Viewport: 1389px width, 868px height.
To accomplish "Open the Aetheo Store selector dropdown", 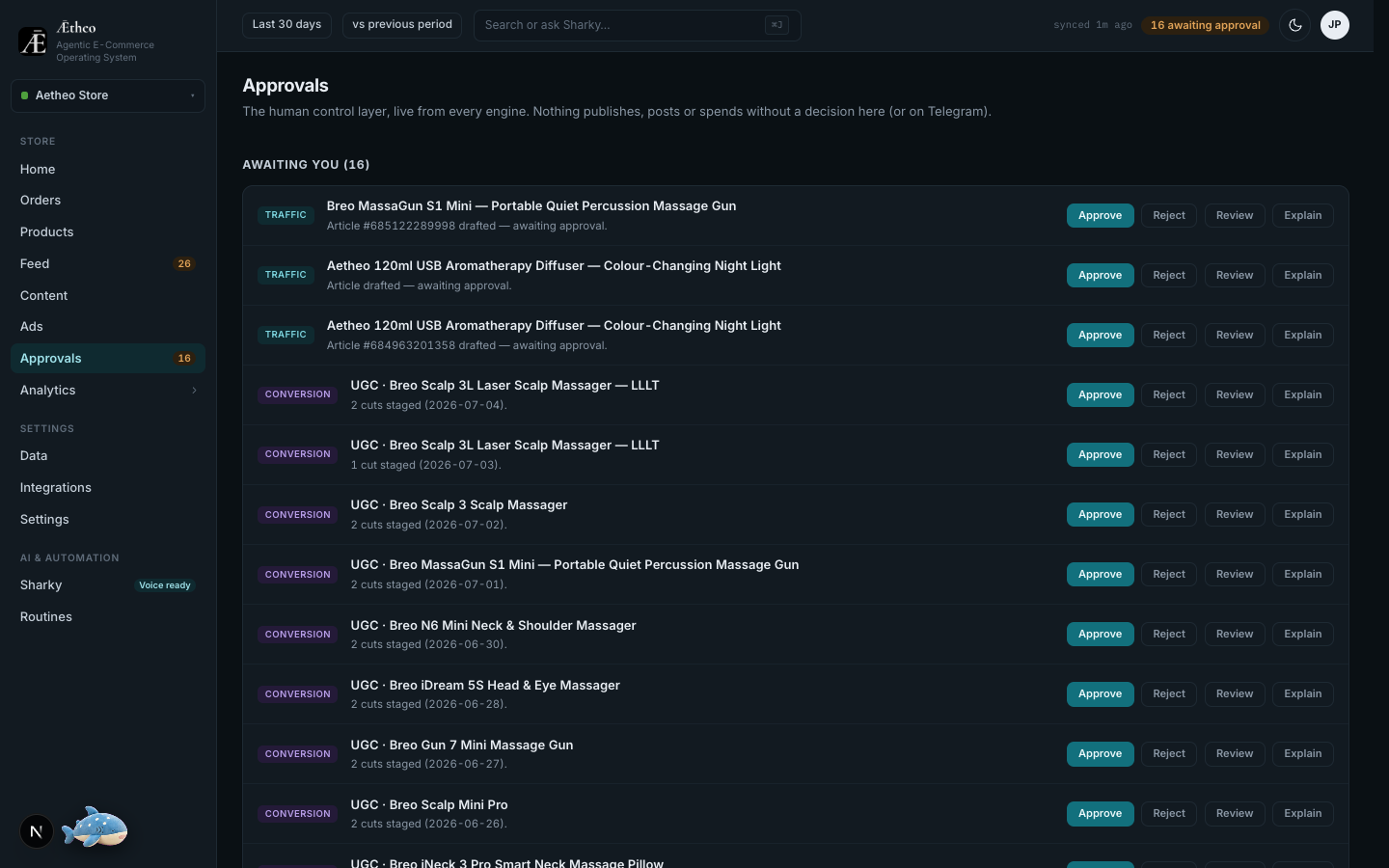I will coord(108,95).
